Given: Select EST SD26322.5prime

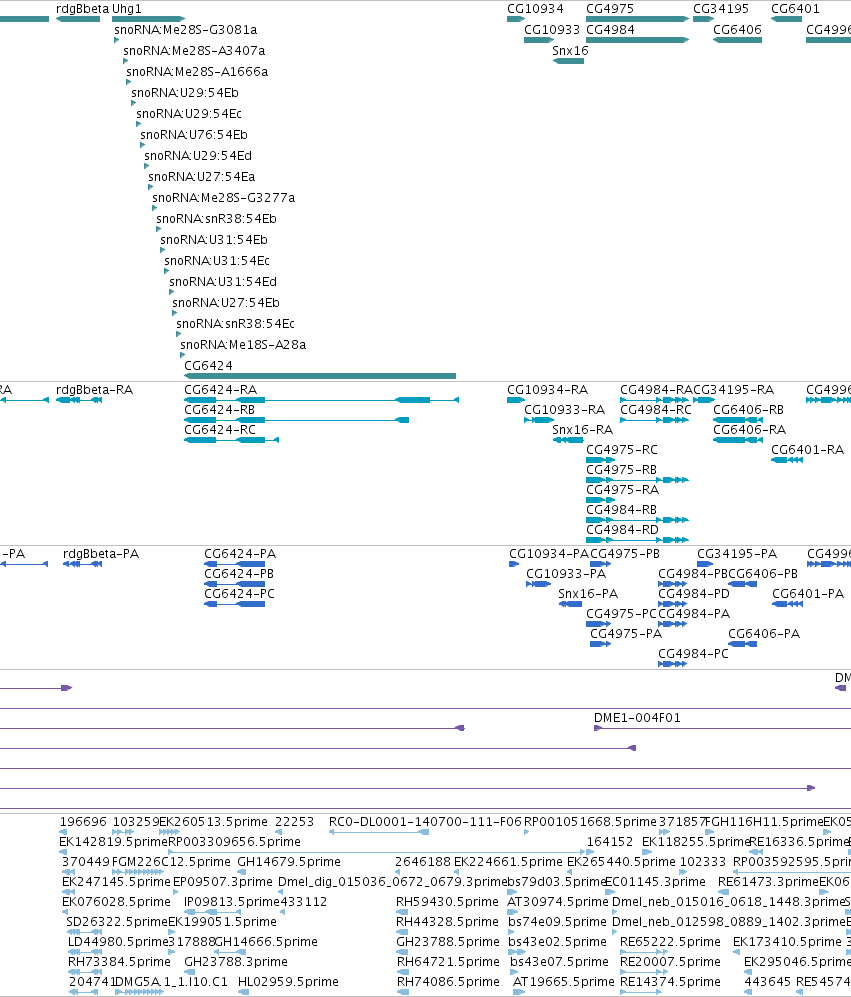Looking at the screenshot, I should 83,932.
